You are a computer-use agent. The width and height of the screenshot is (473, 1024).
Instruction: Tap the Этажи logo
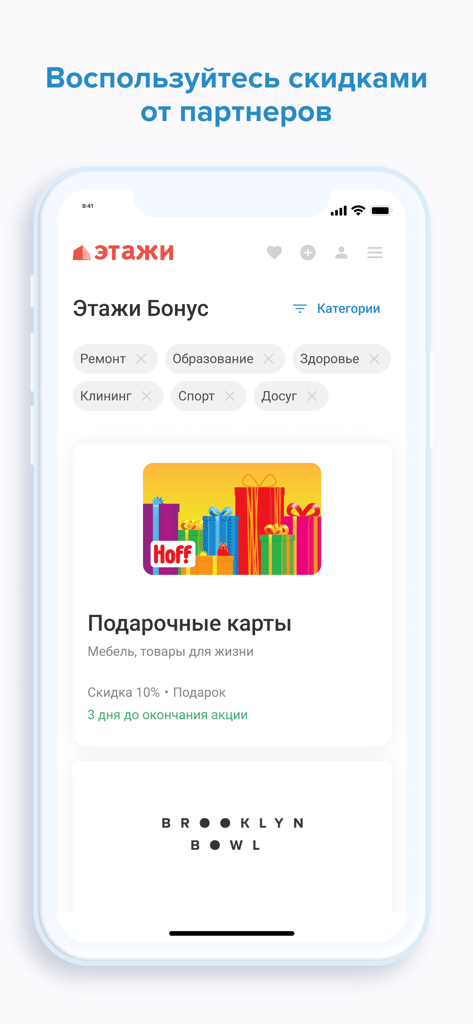[123, 252]
